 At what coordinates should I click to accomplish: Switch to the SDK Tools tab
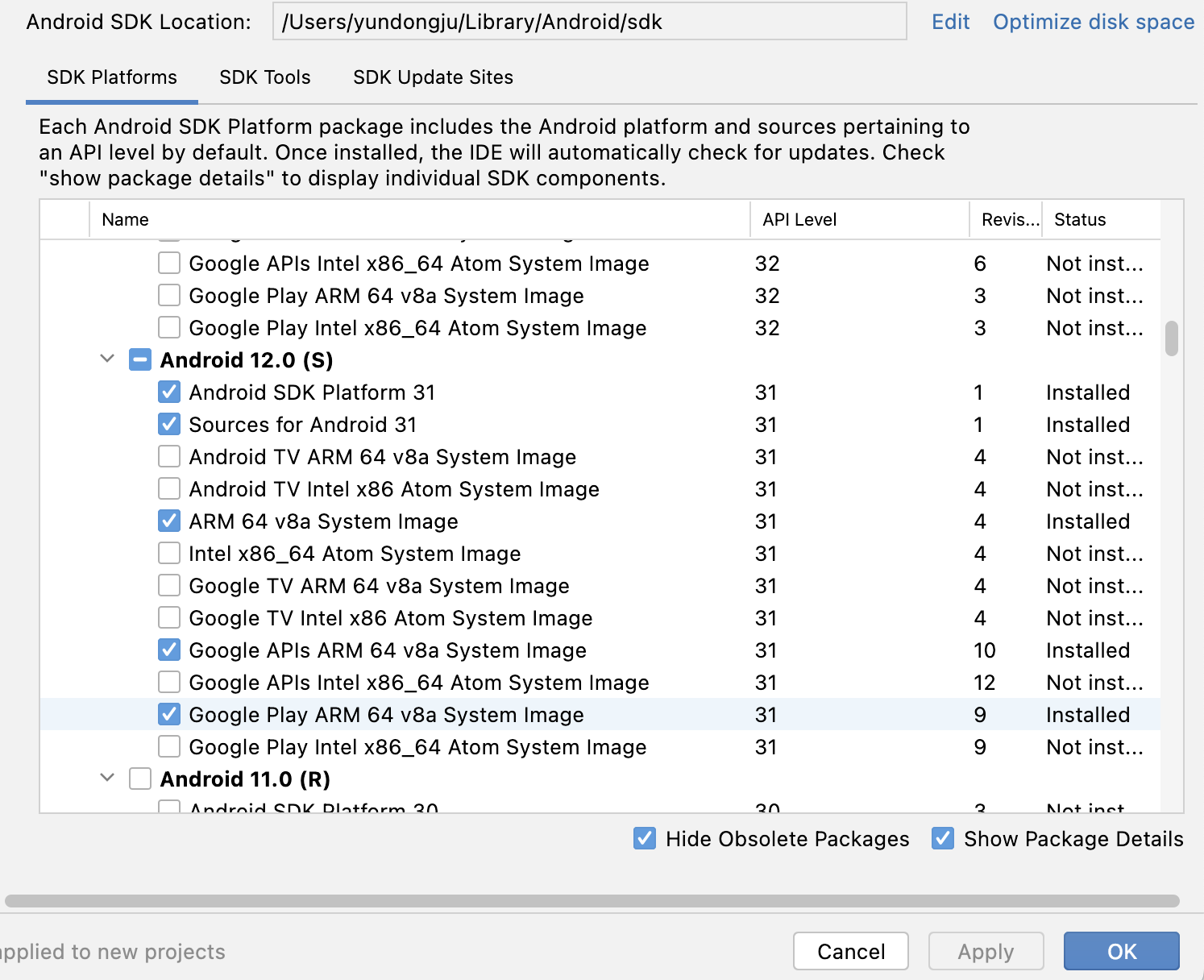coord(265,77)
